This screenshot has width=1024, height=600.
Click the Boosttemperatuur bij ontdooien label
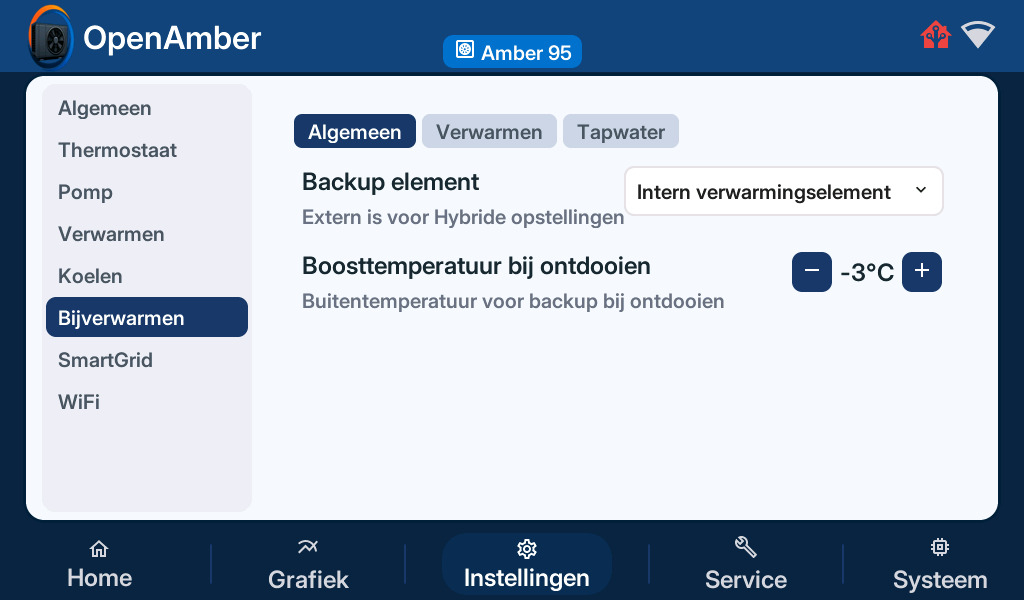point(476,266)
